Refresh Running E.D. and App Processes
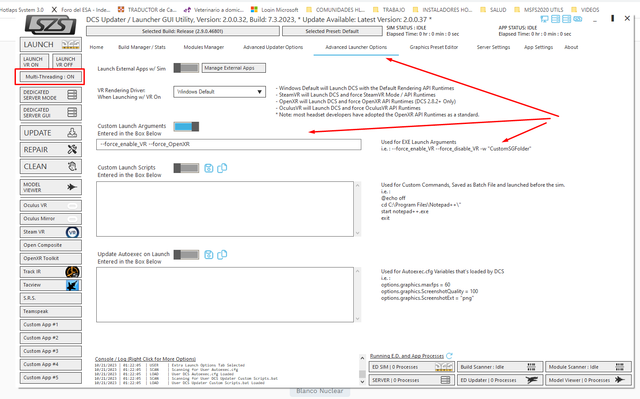The width and height of the screenshot is (640, 399). pos(449,356)
